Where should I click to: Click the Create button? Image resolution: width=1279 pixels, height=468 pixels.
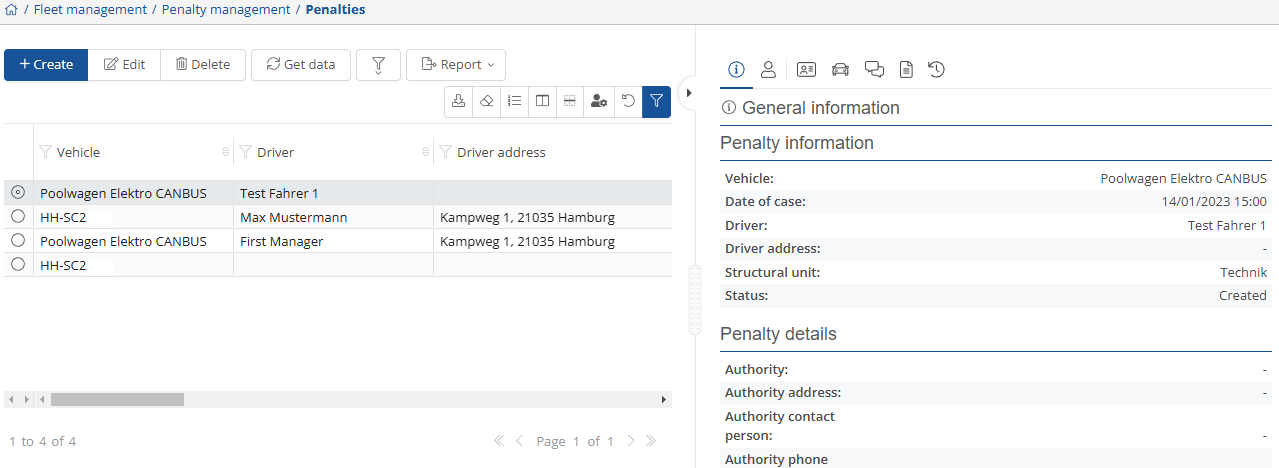pyautogui.click(x=46, y=65)
